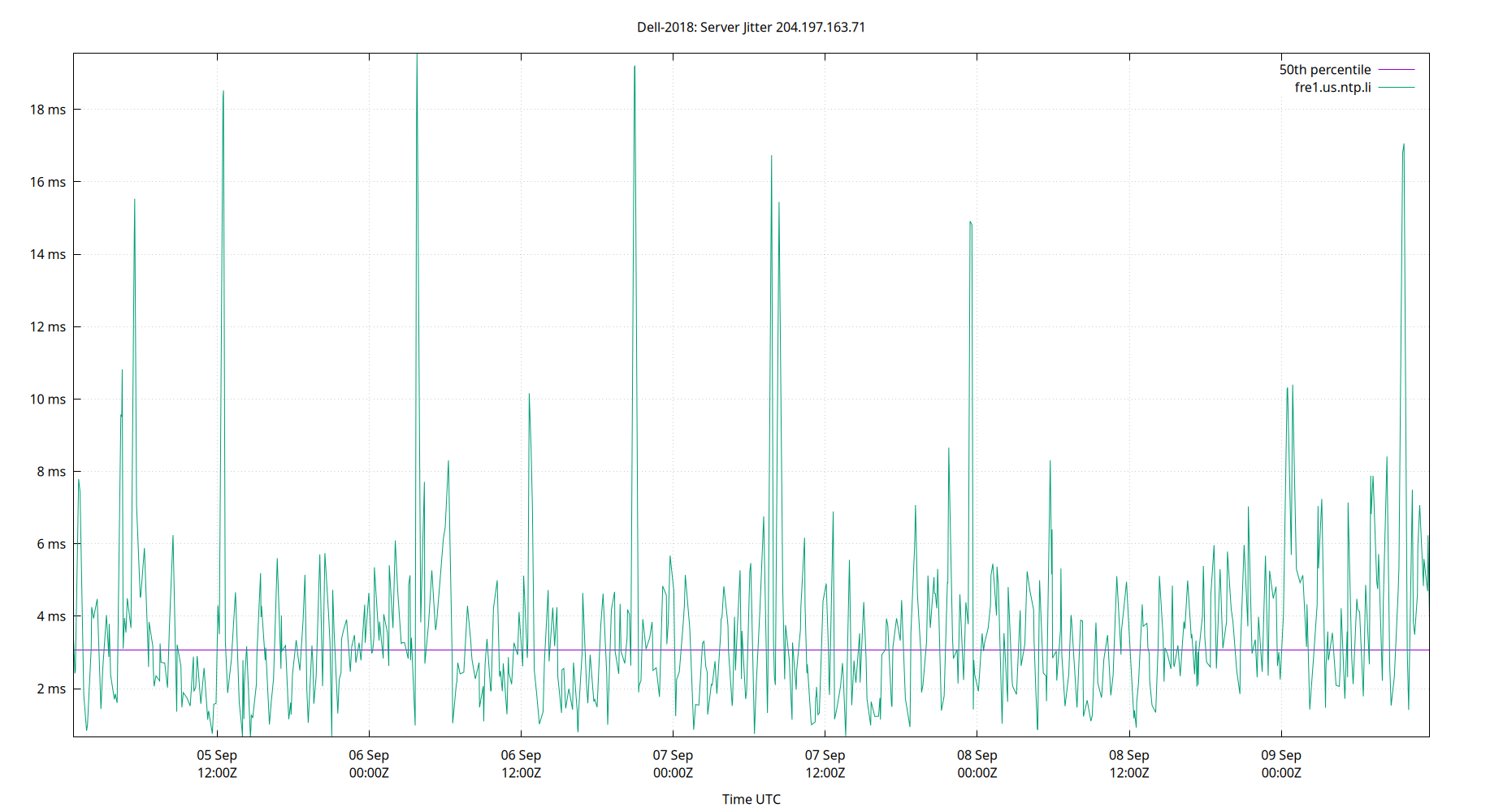Click the Time UTC axis title
Screen dimensions: 1503x812
click(x=751, y=799)
